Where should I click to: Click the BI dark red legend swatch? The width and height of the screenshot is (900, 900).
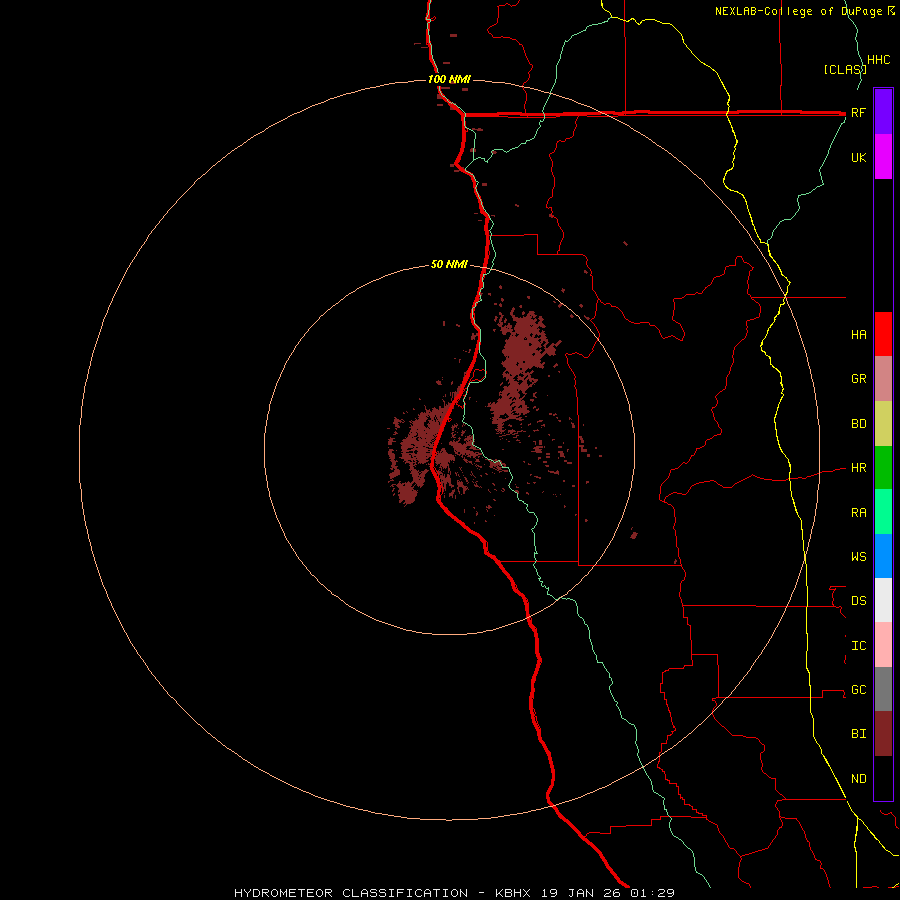point(883,734)
